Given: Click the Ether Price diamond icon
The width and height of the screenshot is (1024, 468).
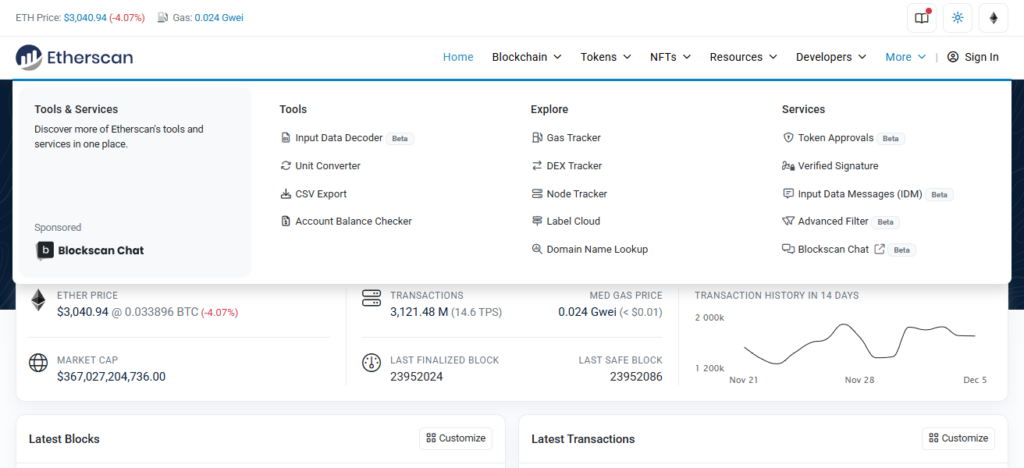Looking at the screenshot, I should [39, 300].
